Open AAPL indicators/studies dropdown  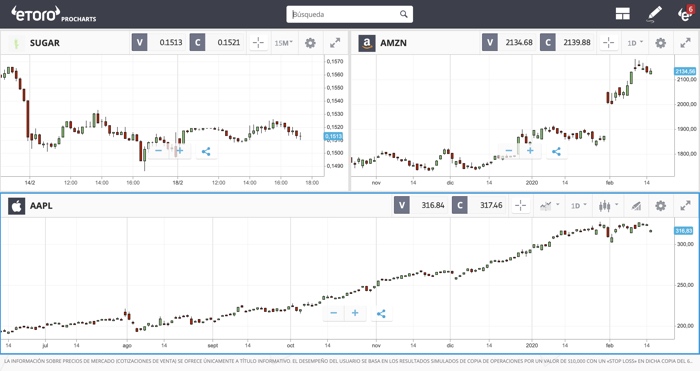(549, 206)
